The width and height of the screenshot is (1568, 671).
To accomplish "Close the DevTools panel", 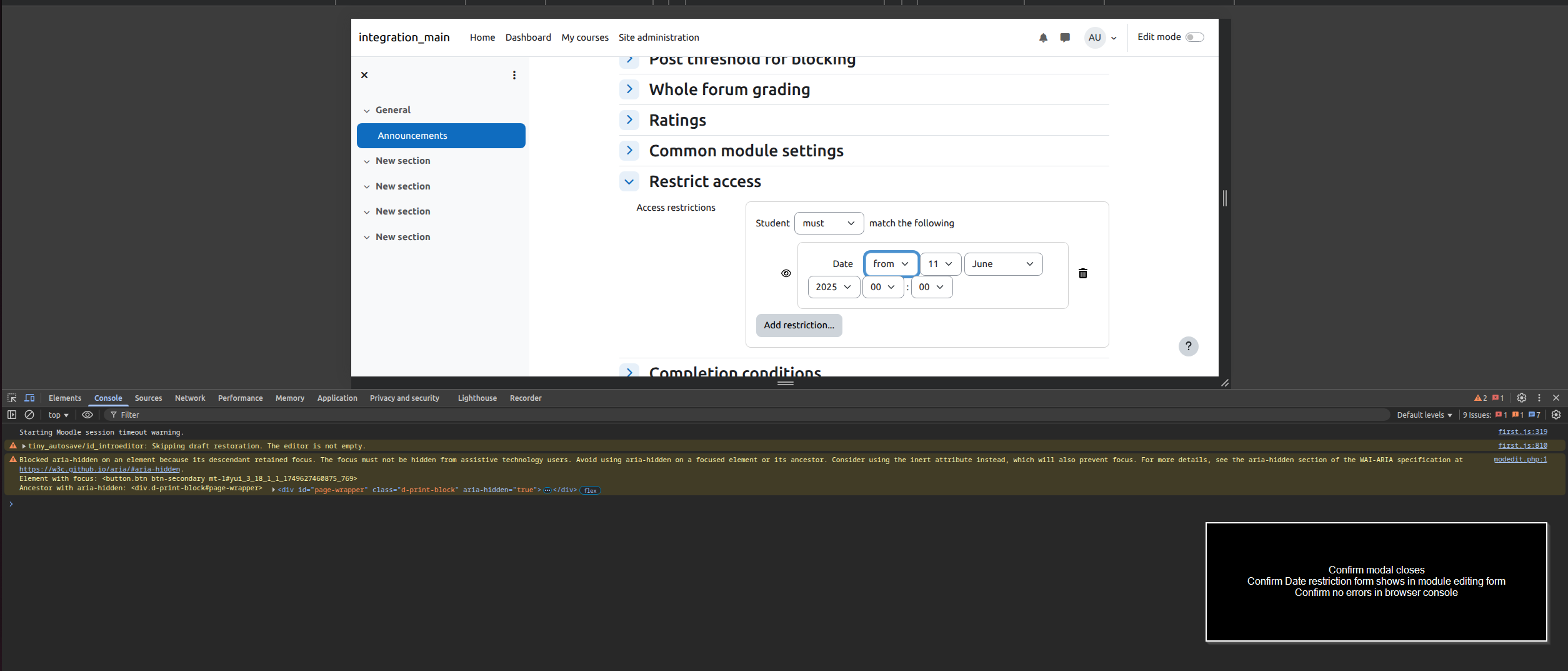I will (1556, 398).
